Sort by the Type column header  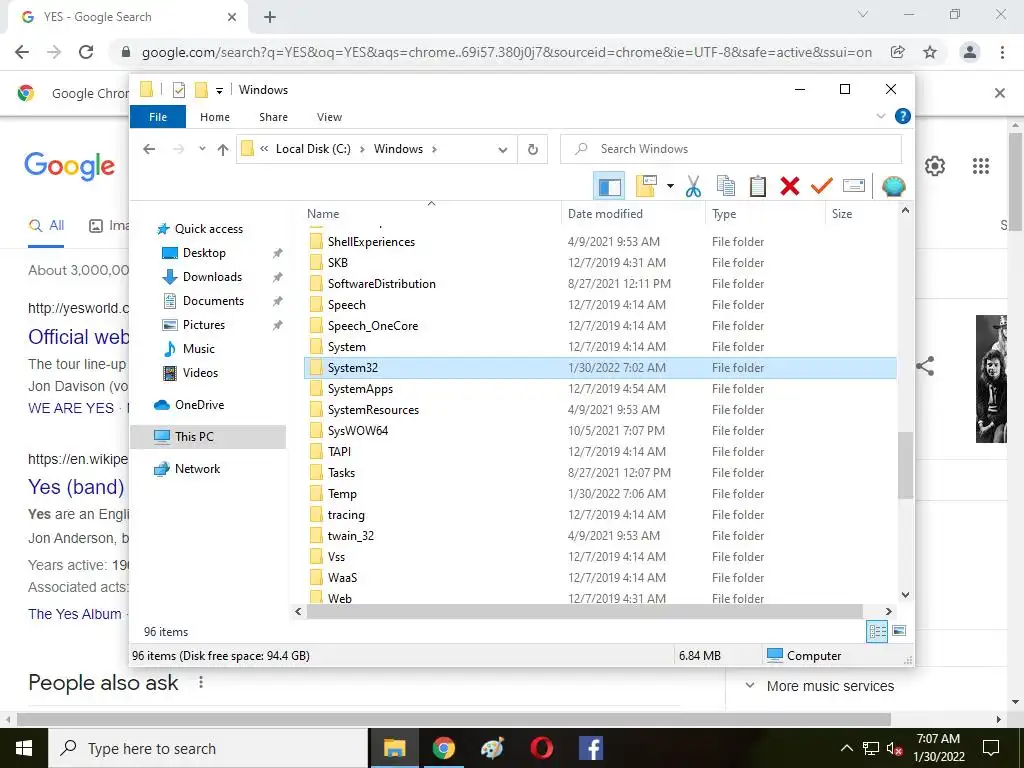pos(765,214)
